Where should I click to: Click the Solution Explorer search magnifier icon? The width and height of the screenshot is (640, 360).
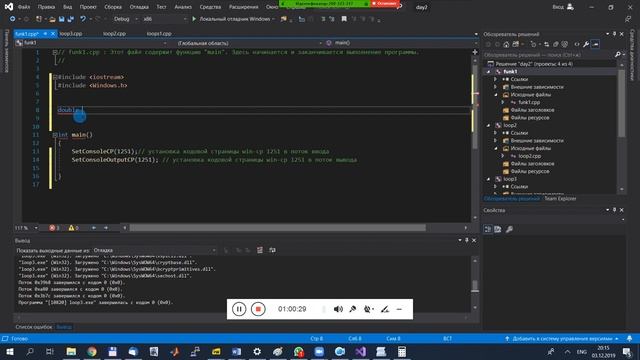[x=618, y=54]
